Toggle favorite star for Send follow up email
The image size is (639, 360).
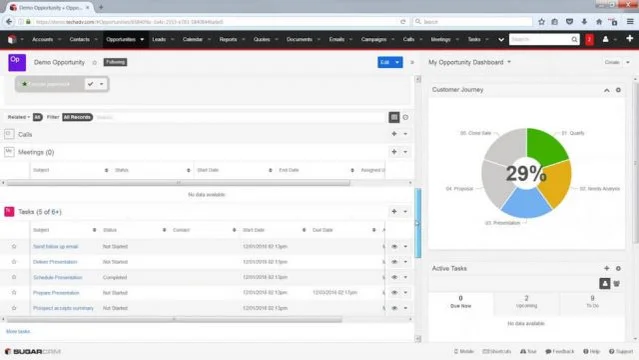point(14,246)
